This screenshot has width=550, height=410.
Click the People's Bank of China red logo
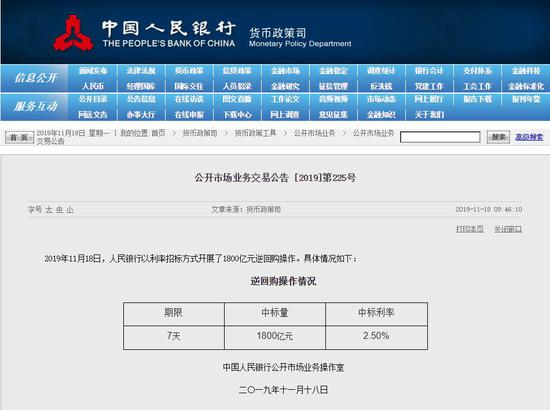click(x=73, y=33)
